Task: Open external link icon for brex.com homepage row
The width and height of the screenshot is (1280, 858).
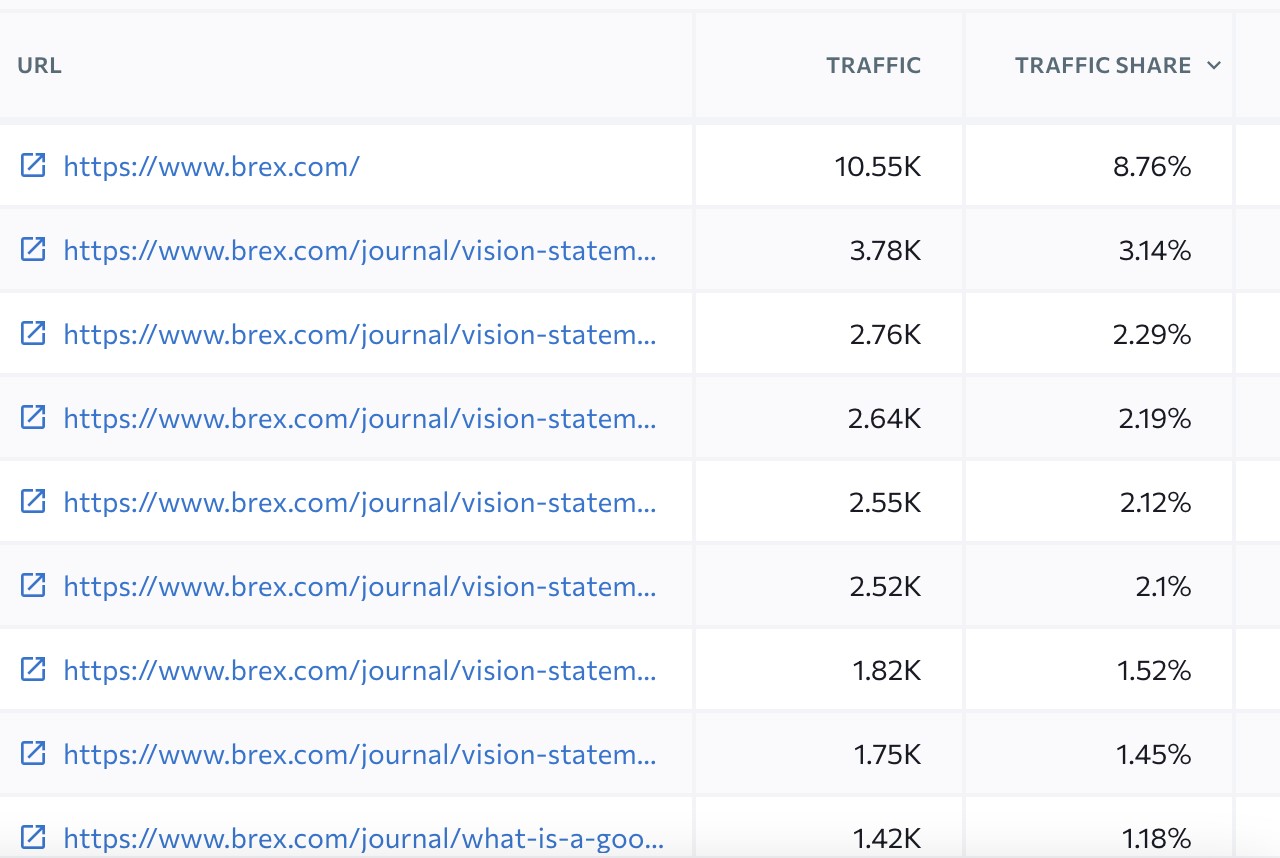Action: 33,165
